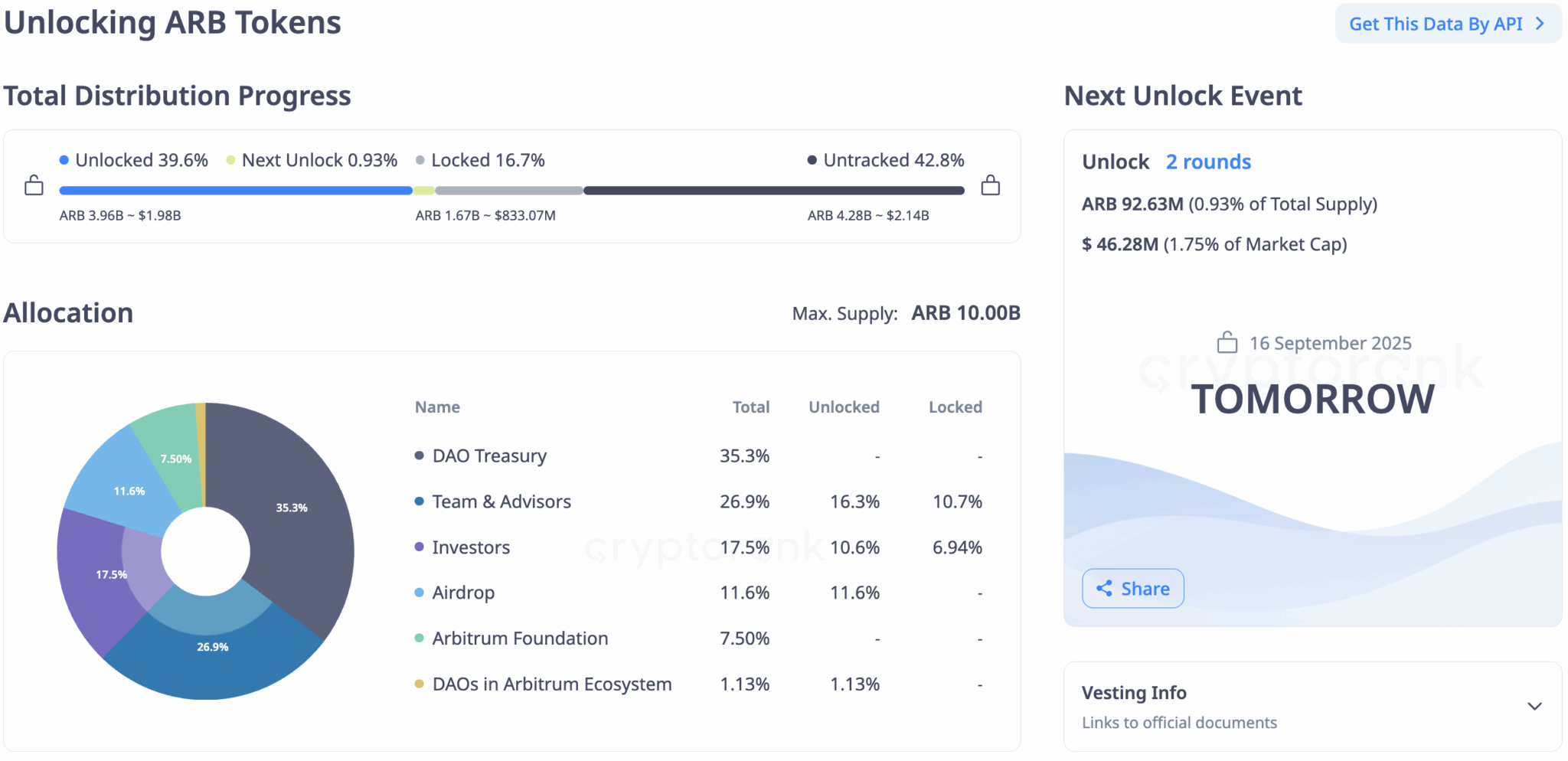Click the arrow in Get This Data By API
Screen dimensions: 1568x761
tap(1540, 24)
